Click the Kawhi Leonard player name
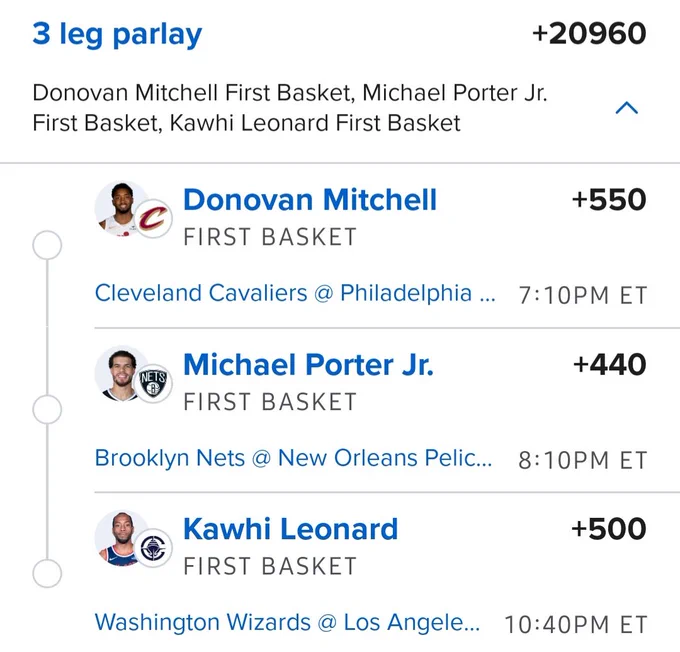The height and width of the screenshot is (652, 680). [x=291, y=529]
